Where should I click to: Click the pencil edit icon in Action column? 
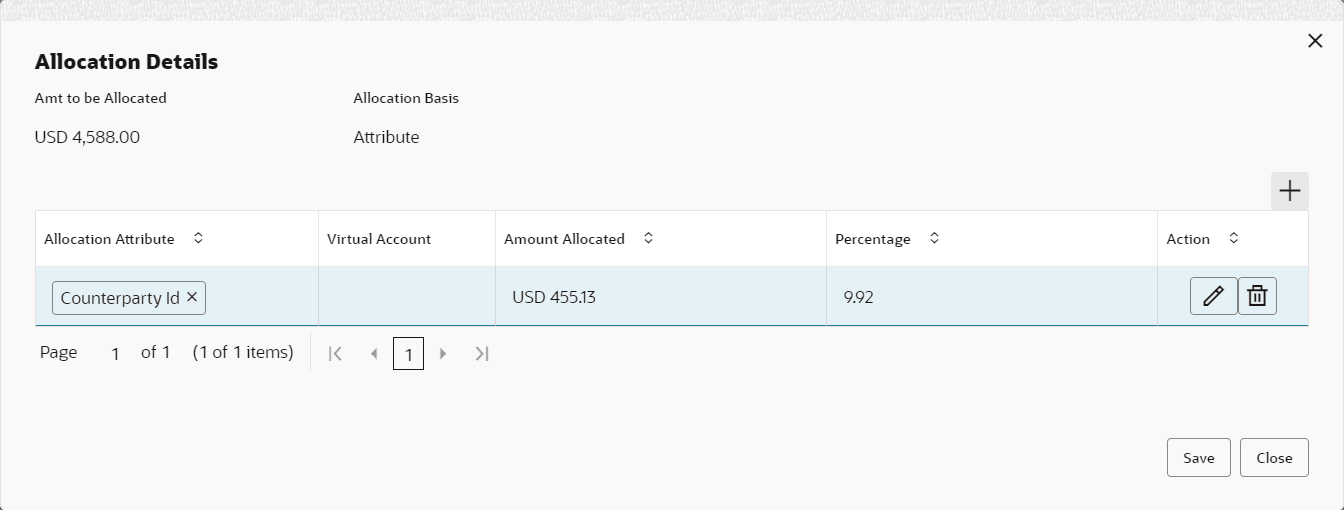coord(1213,296)
